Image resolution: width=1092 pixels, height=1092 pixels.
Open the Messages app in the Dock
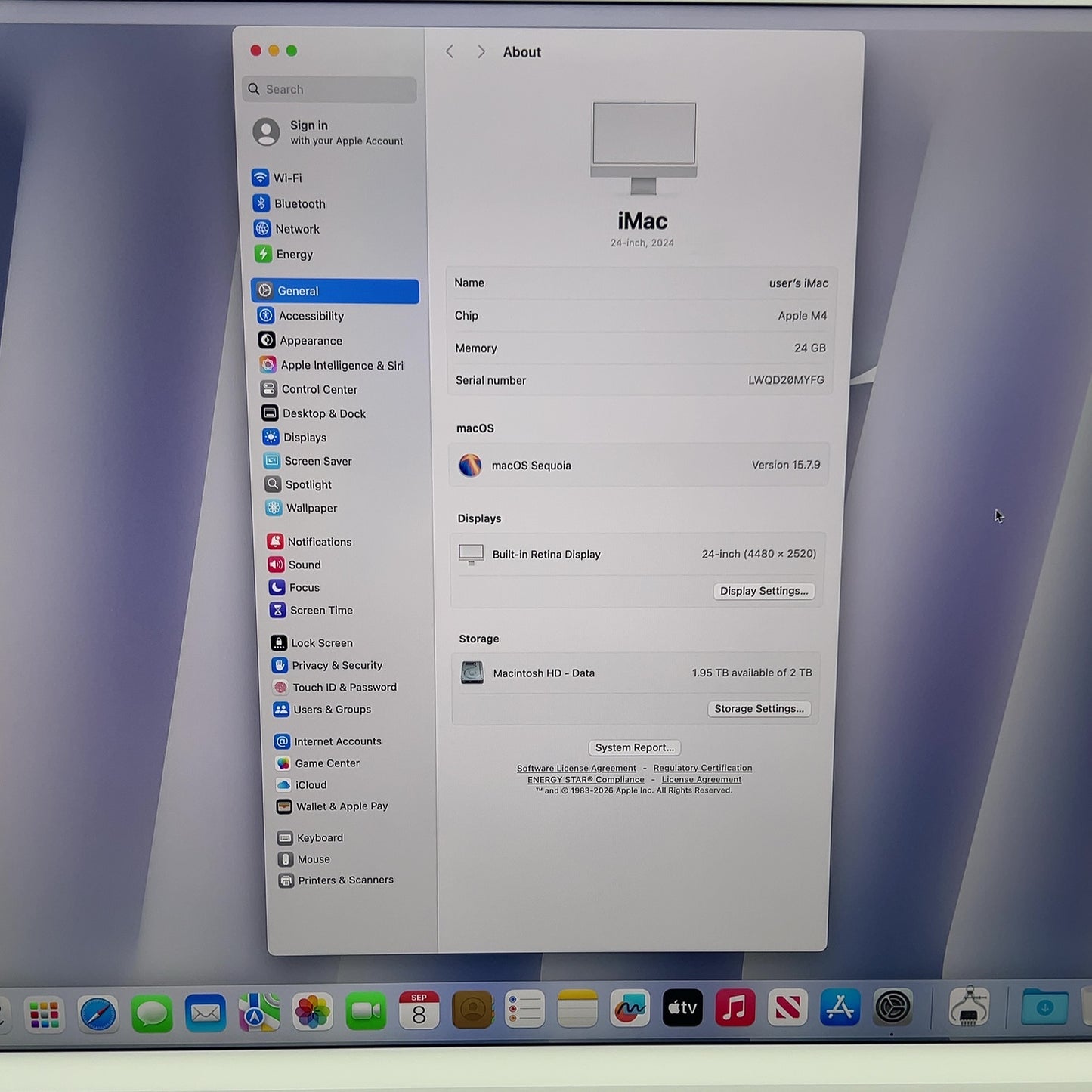pyautogui.click(x=152, y=1013)
